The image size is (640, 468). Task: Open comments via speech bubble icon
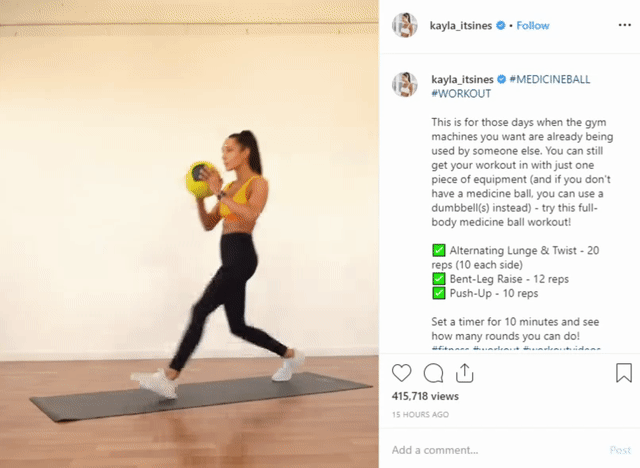click(x=433, y=373)
